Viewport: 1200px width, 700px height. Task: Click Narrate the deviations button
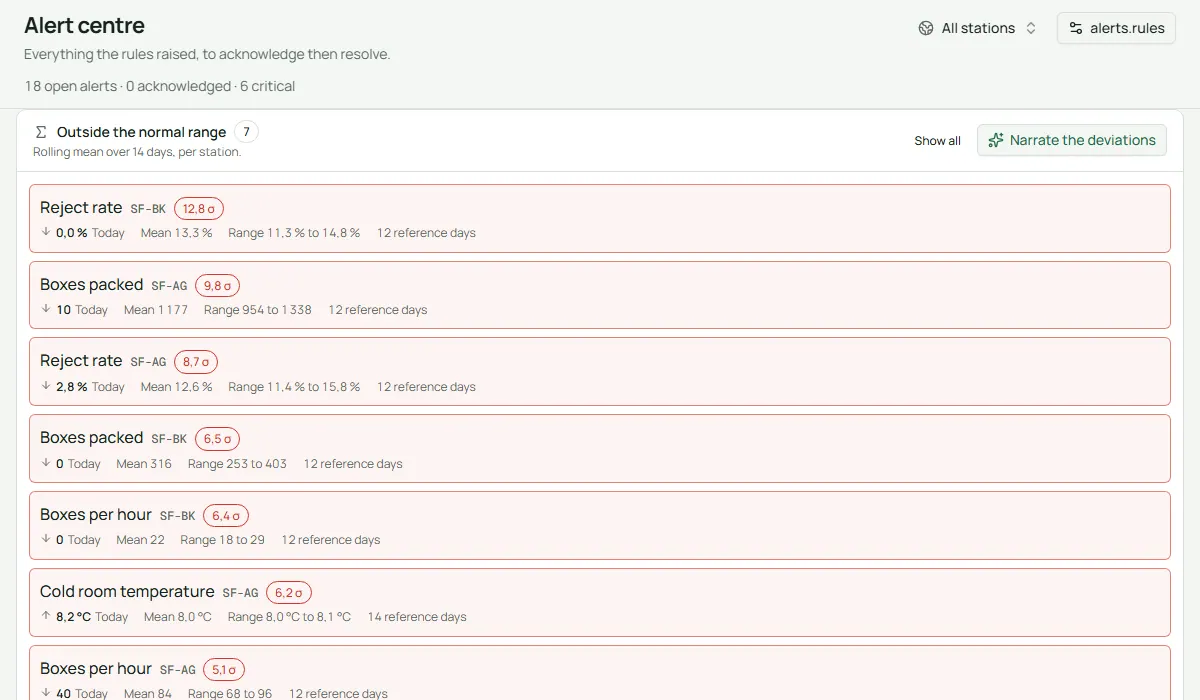click(1072, 140)
